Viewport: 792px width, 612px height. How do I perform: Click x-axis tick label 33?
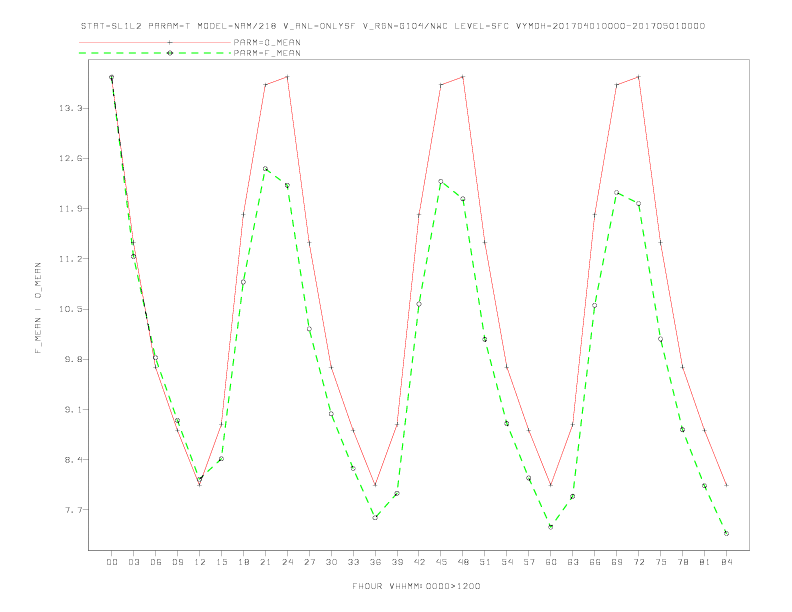353,562
